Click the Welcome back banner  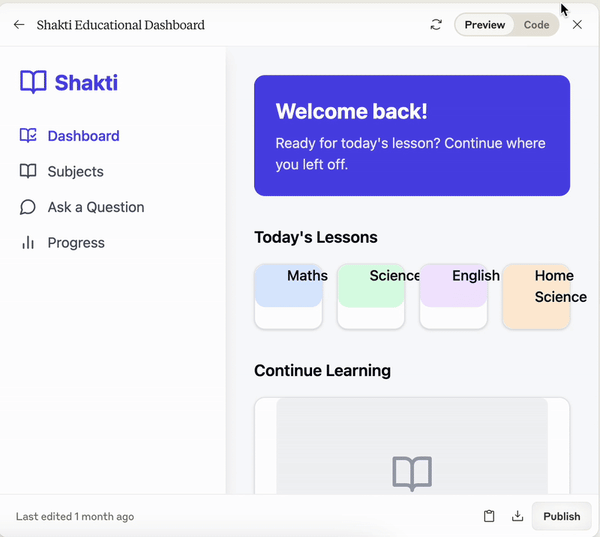coord(412,135)
